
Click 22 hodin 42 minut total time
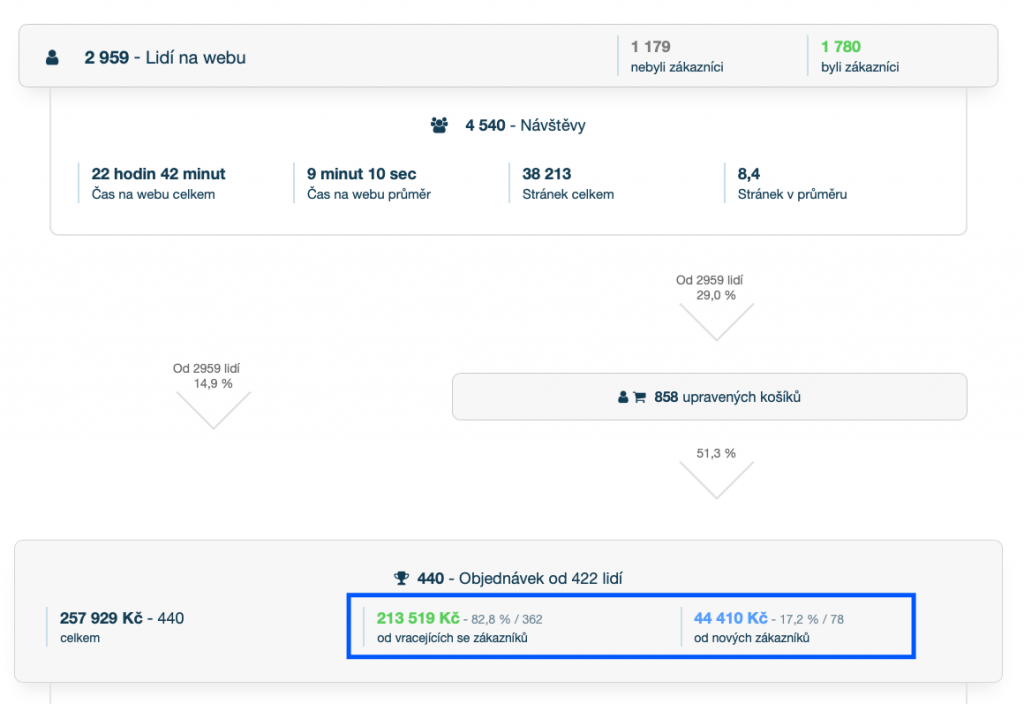click(x=158, y=174)
